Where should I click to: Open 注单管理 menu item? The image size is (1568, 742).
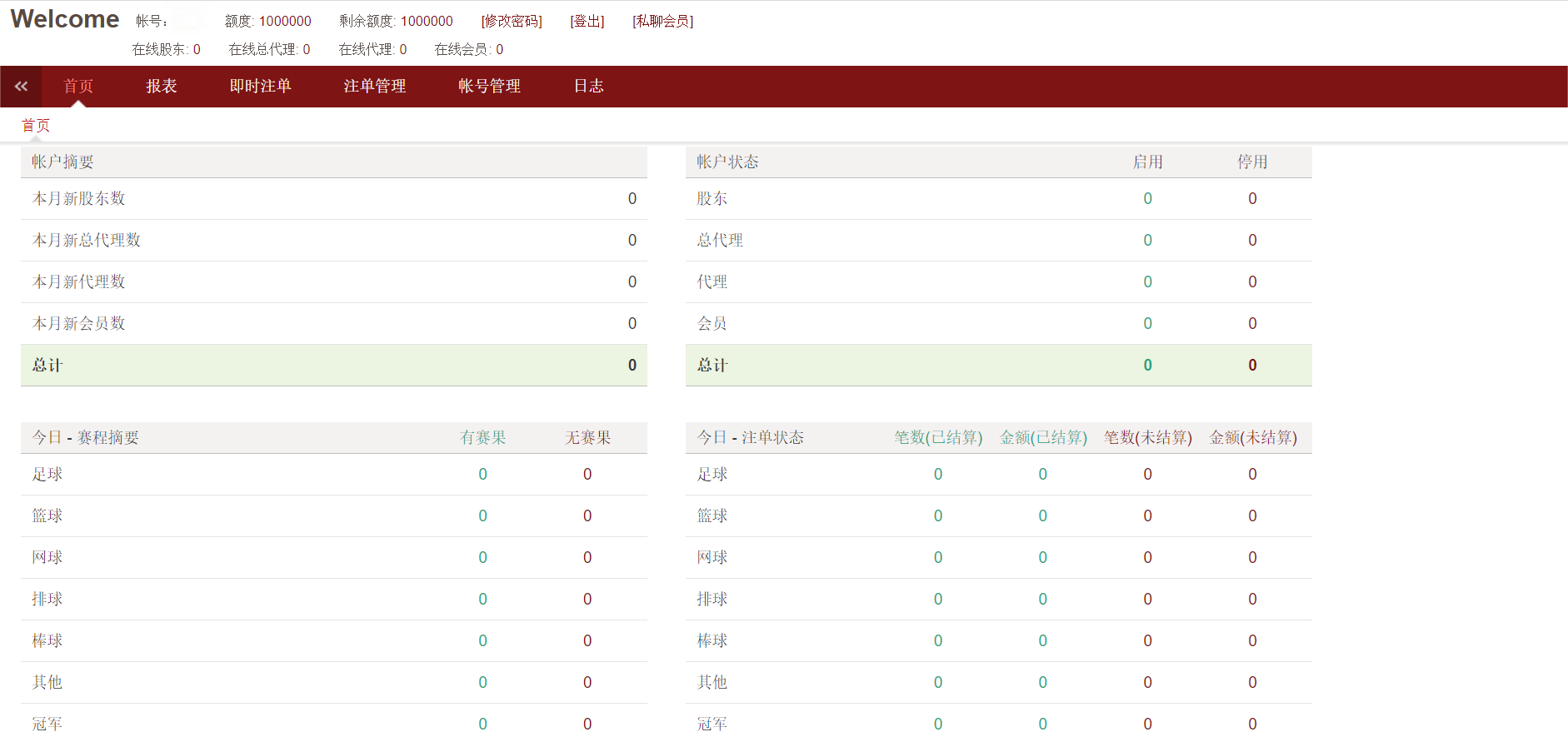375,87
